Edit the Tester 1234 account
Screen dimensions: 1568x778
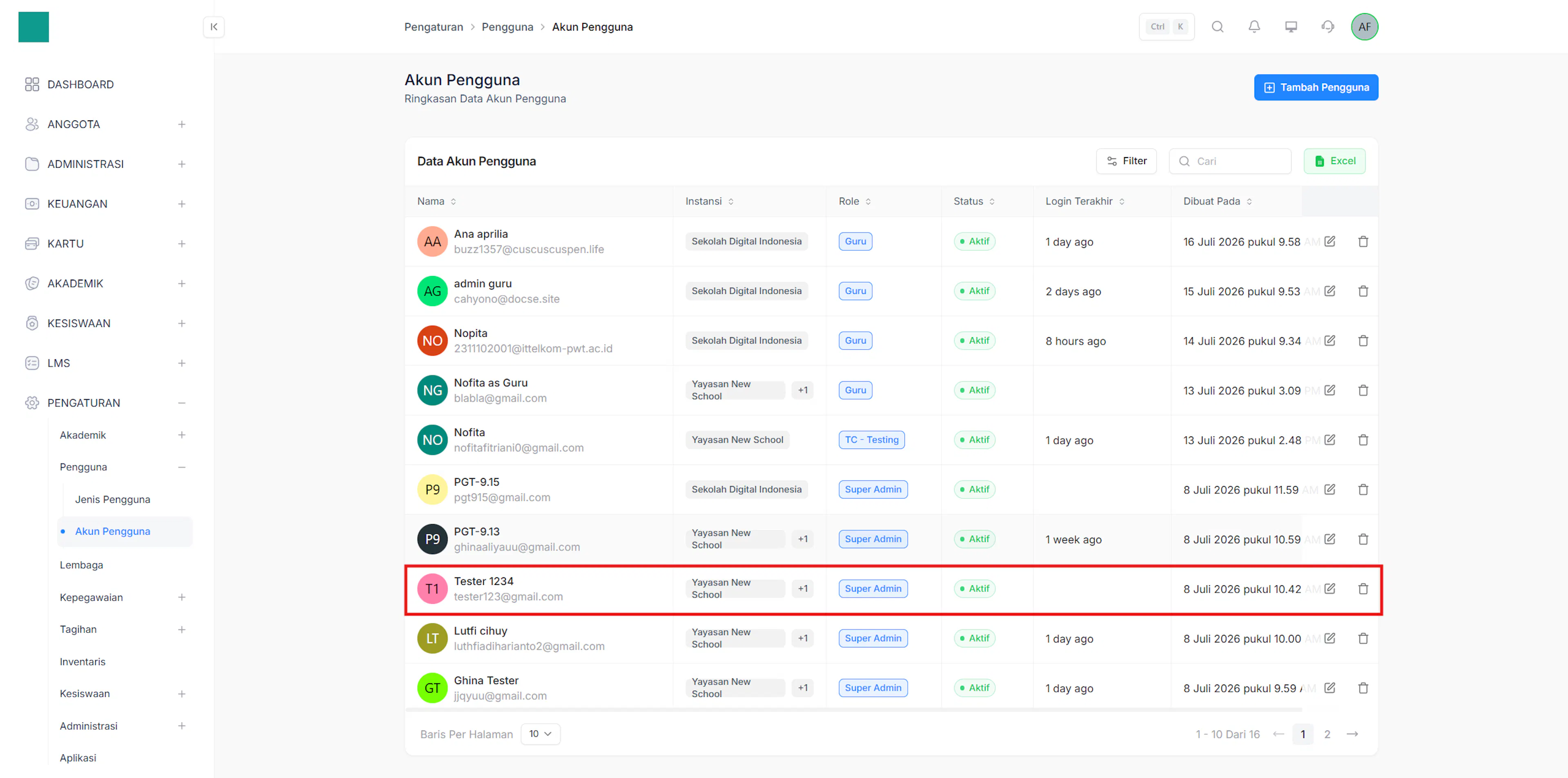tap(1330, 589)
